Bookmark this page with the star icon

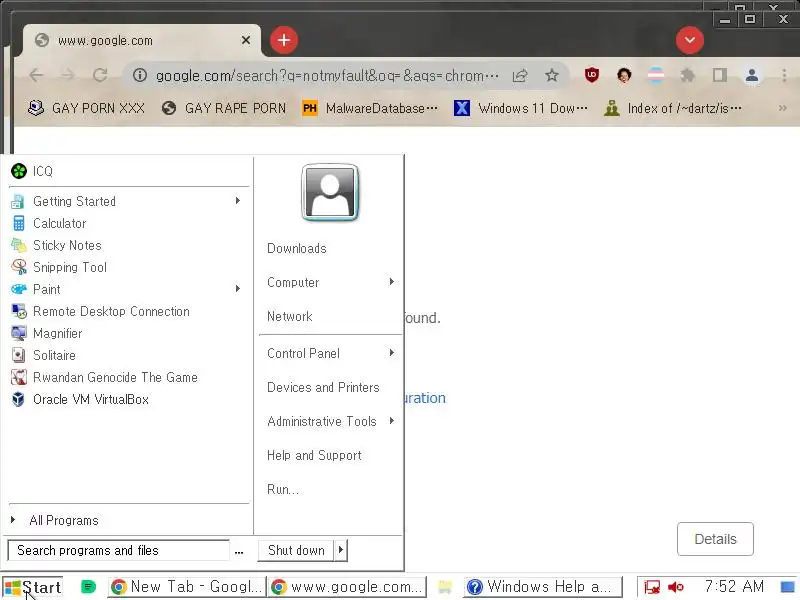pos(552,76)
